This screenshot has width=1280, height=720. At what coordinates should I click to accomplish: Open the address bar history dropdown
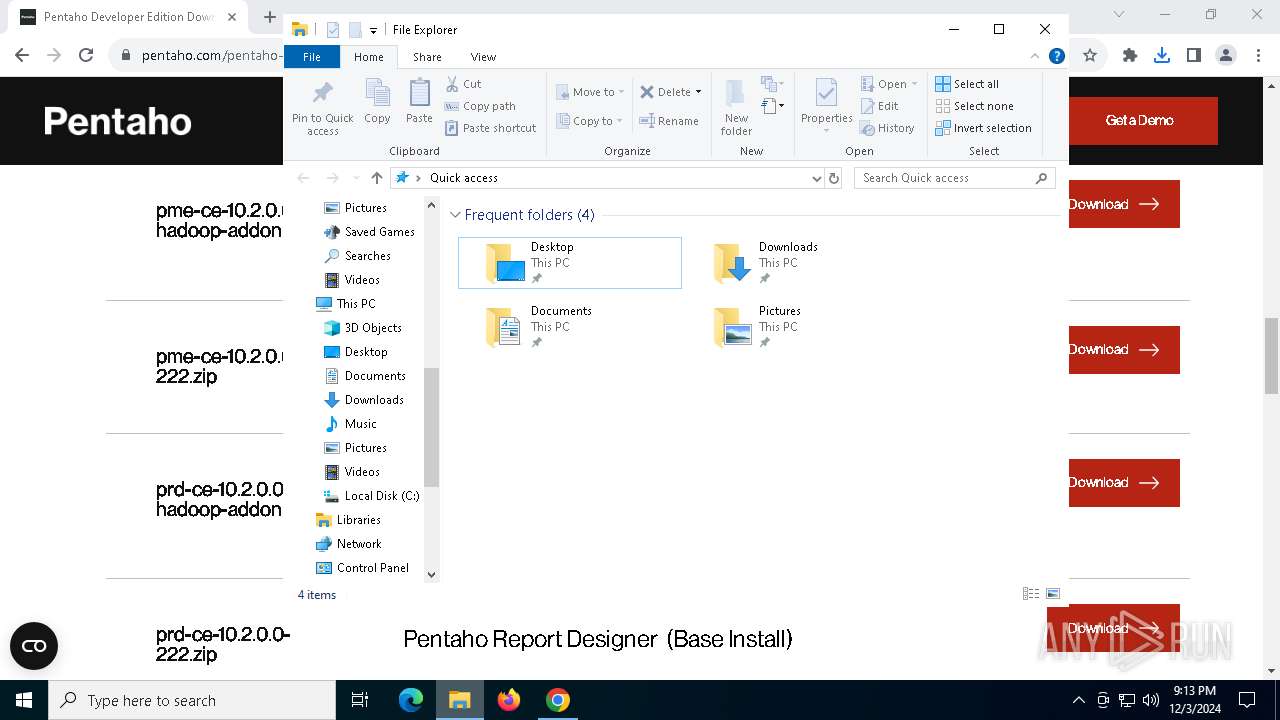817,178
